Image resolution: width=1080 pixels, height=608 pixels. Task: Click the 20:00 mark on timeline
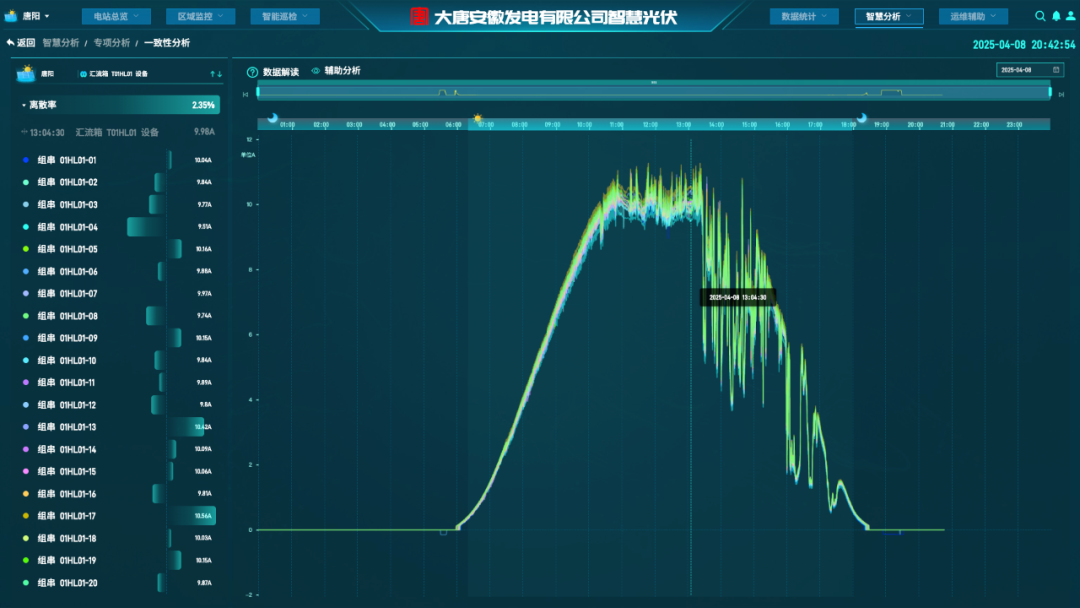tap(915, 125)
